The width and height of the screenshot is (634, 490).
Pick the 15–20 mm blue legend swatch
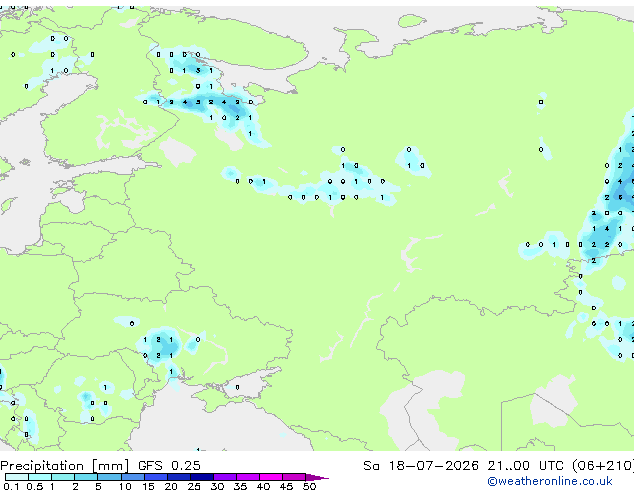[156, 477]
